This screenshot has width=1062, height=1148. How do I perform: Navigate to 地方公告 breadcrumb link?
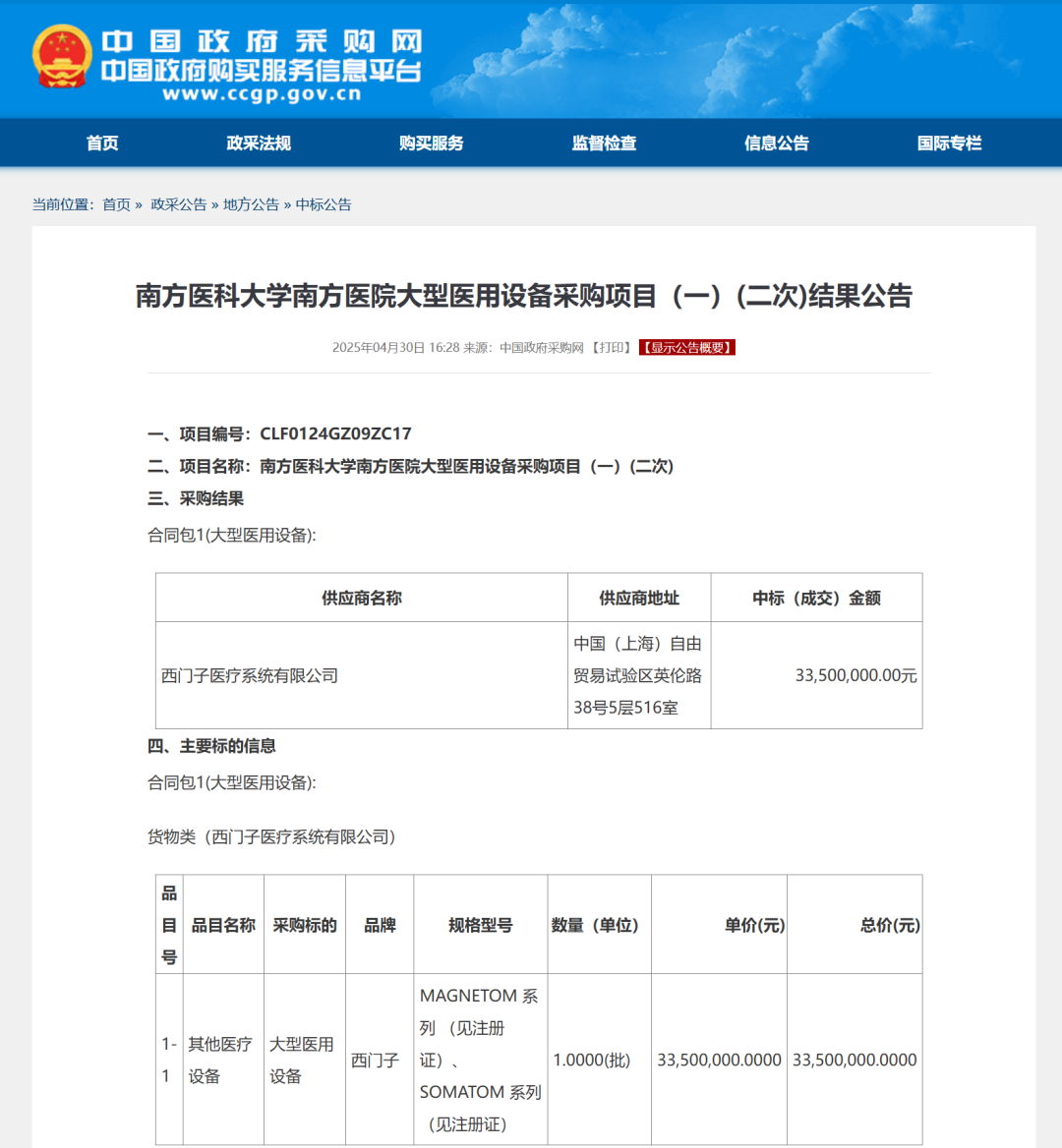251,204
